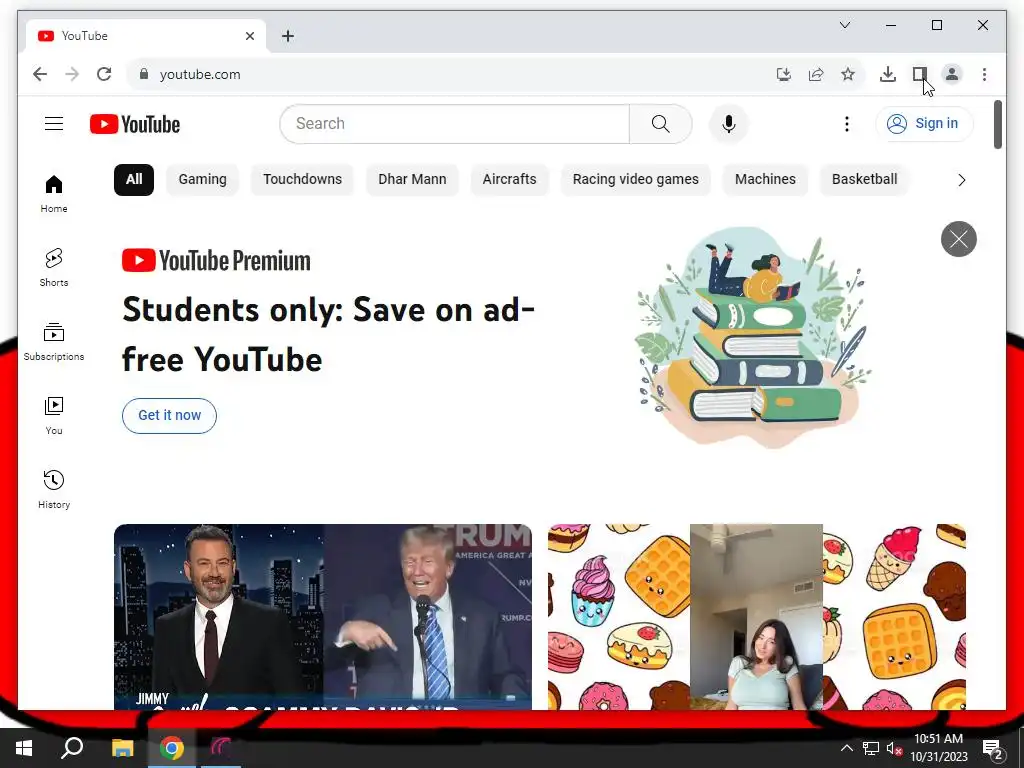The height and width of the screenshot is (768, 1024).
Task: Click the magnifier search button
Action: coord(660,123)
